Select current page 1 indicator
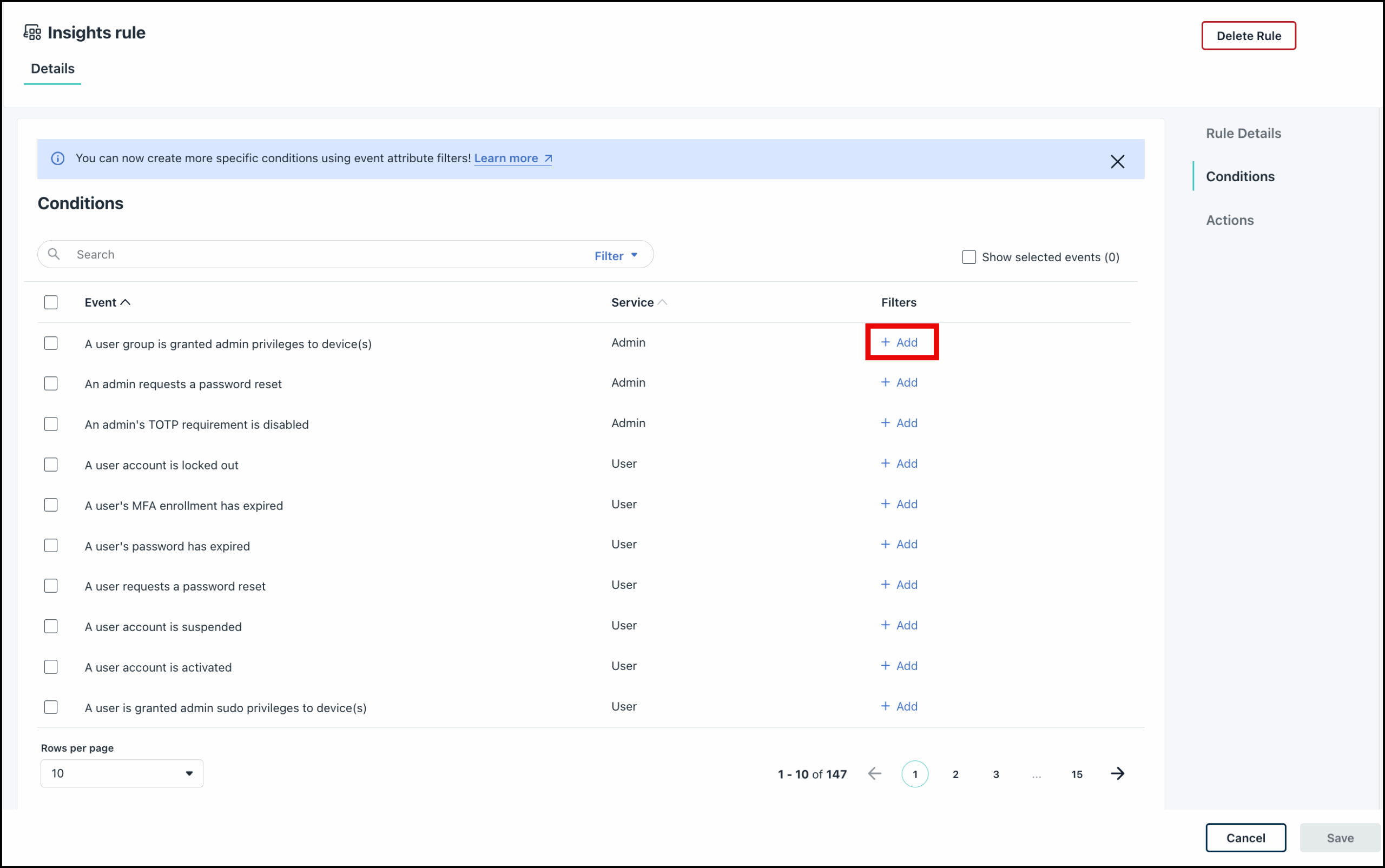The image size is (1385, 868). (x=915, y=774)
